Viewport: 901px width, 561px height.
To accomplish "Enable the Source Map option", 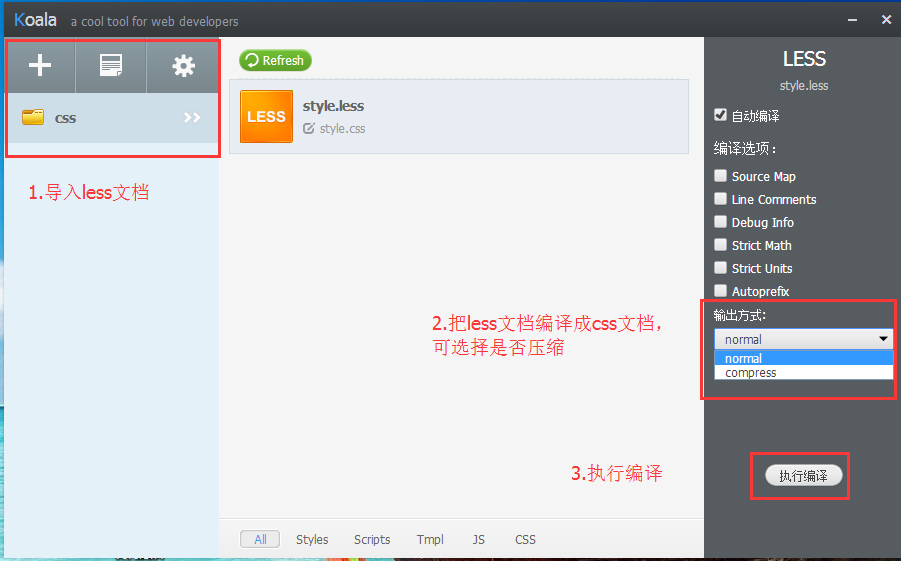I will (x=720, y=175).
